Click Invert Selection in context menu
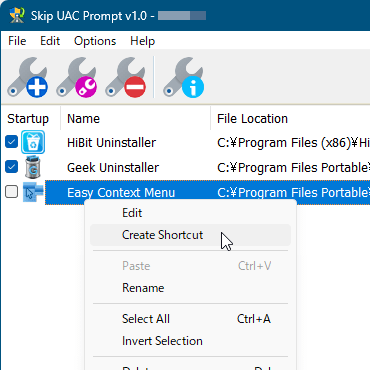The image size is (370, 370). 190,341
